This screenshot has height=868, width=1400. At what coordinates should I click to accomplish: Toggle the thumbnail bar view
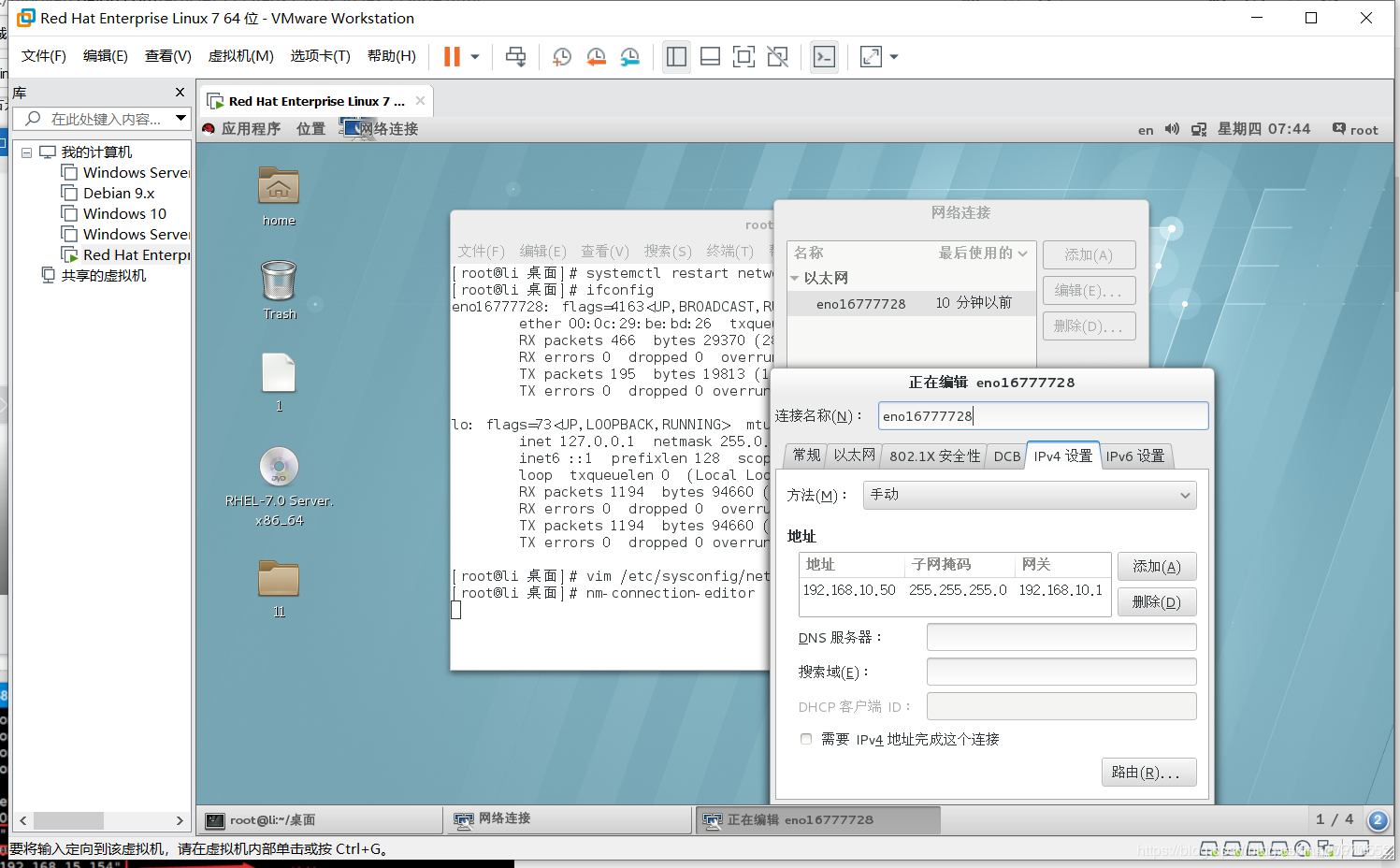[x=710, y=57]
